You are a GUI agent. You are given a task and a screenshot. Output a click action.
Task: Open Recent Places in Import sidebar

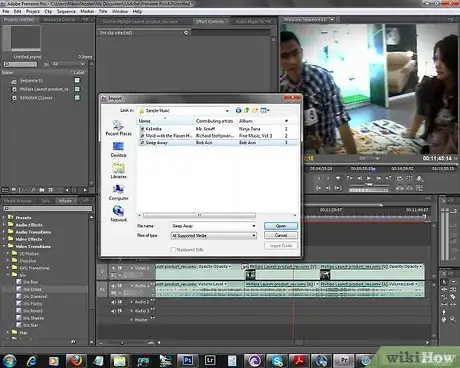tap(118, 128)
